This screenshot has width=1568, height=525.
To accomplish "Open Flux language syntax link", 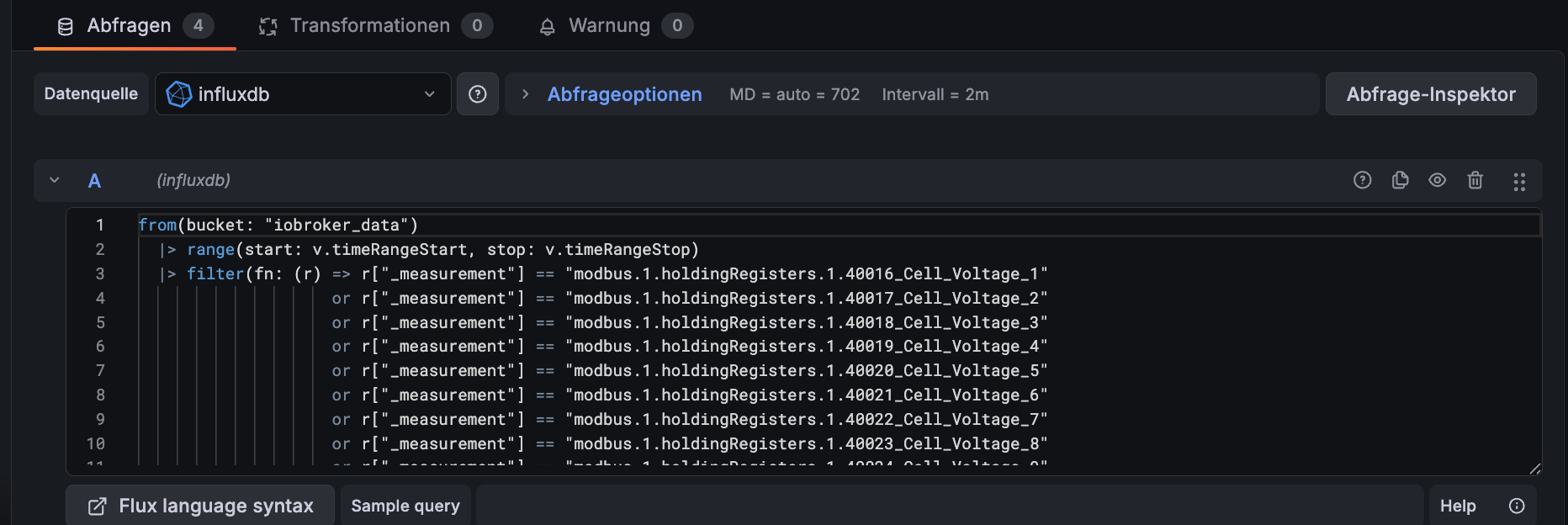I will (x=200, y=506).
